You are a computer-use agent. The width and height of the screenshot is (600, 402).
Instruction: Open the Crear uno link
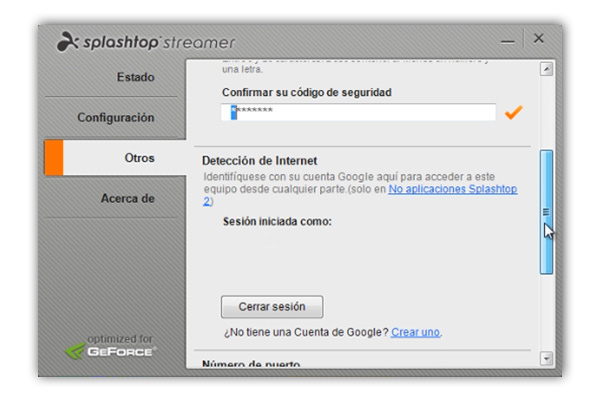coord(416,332)
